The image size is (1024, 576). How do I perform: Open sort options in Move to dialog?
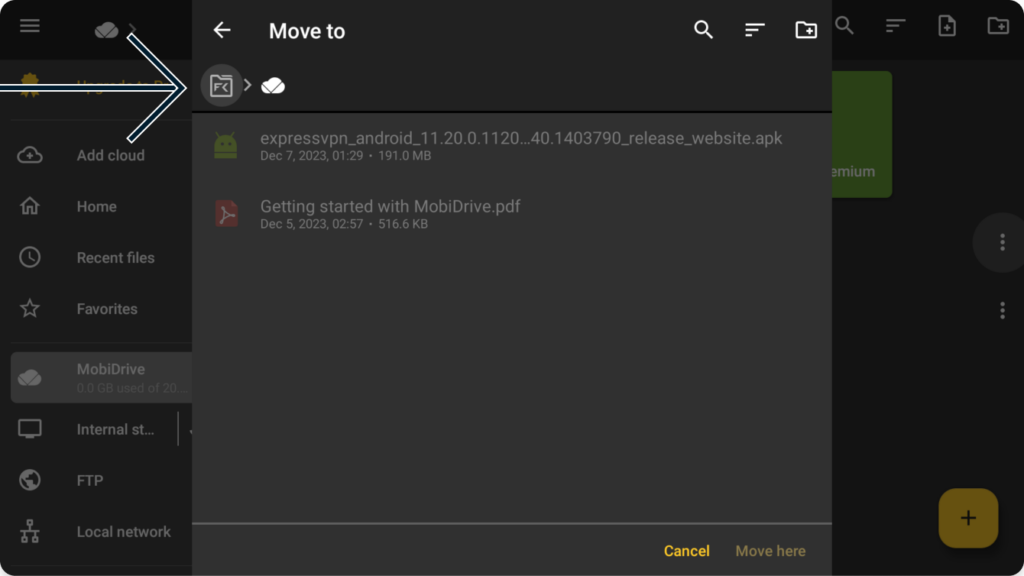(x=754, y=30)
